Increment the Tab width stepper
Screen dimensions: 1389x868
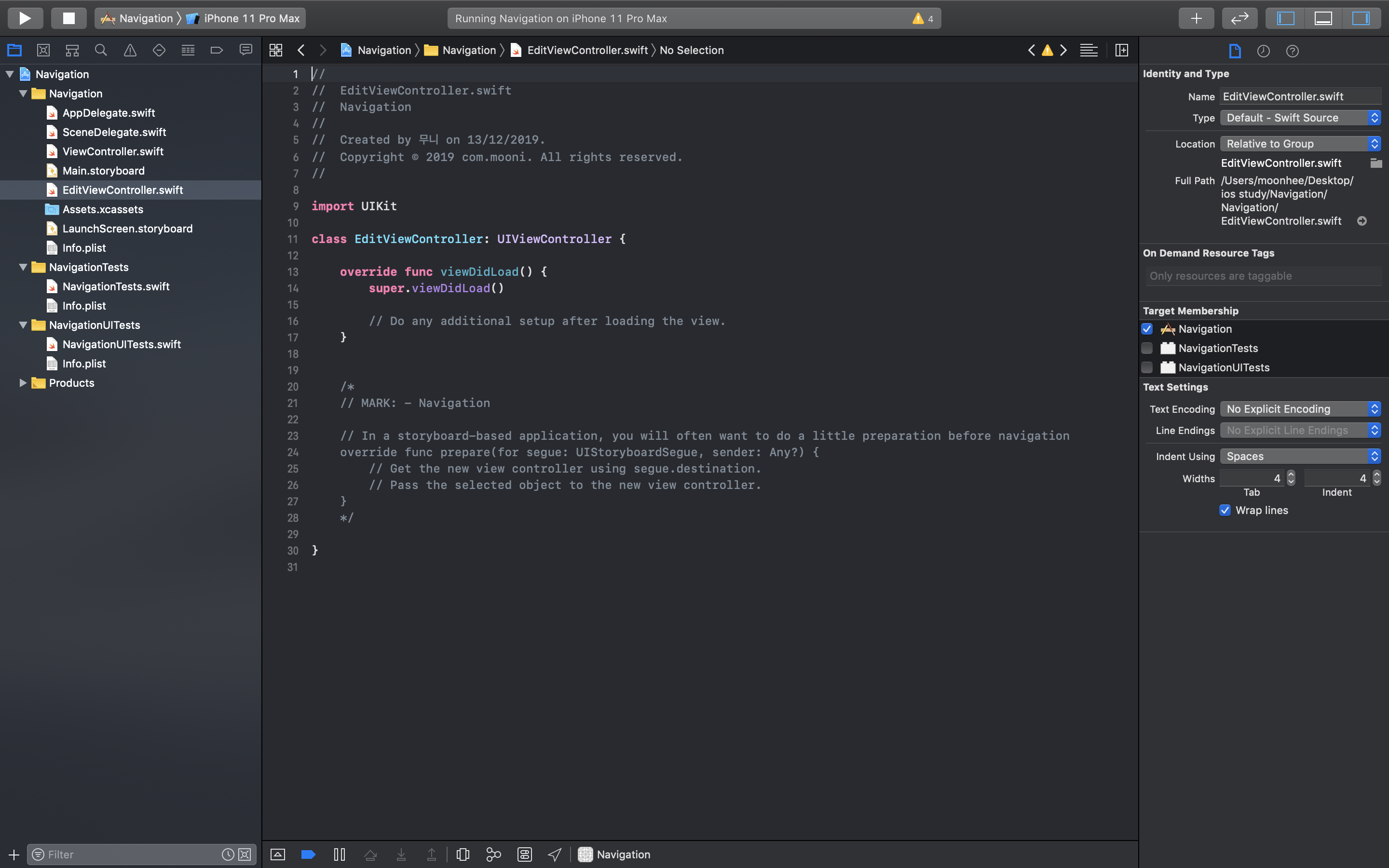tap(1291, 474)
